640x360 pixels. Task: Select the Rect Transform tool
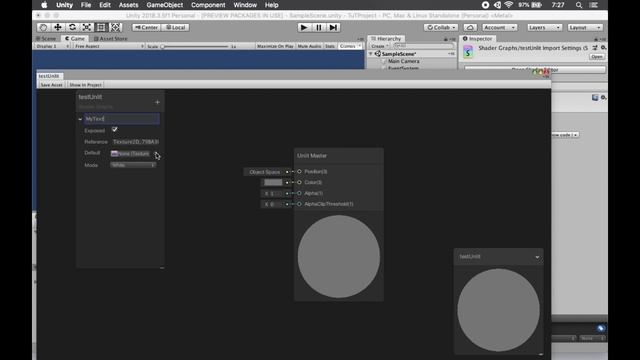101,27
